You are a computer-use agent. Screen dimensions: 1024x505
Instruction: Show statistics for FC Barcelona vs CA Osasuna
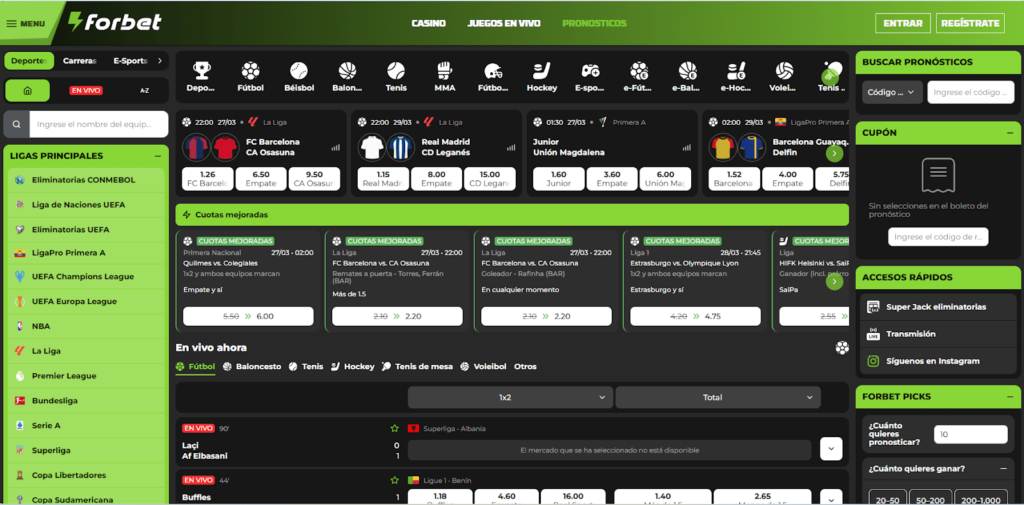(336, 148)
